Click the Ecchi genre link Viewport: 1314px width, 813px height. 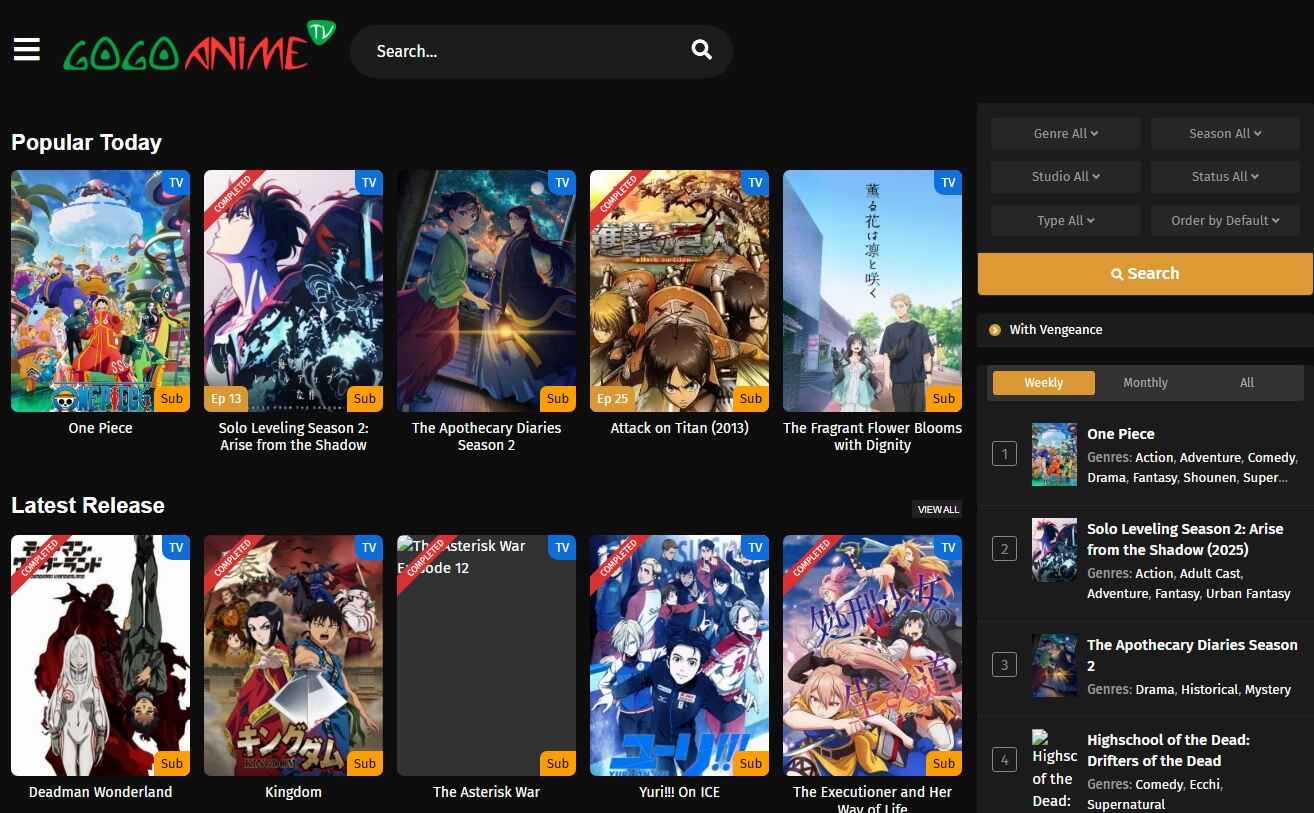(1205, 785)
